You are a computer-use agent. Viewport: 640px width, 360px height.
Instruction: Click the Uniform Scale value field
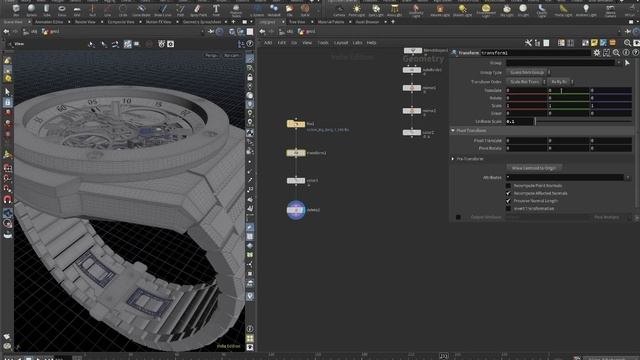coord(520,122)
